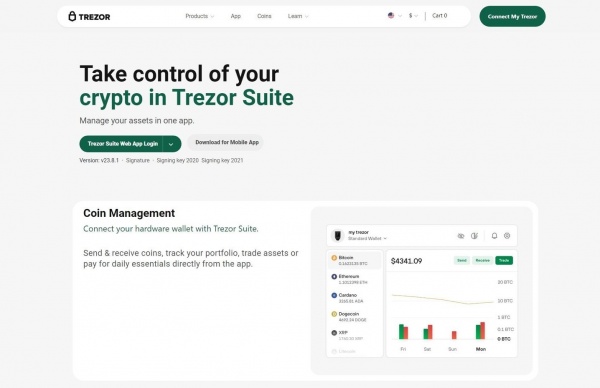Go to the App menu item
This screenshot has height=388, width=600.
point(236,16)
